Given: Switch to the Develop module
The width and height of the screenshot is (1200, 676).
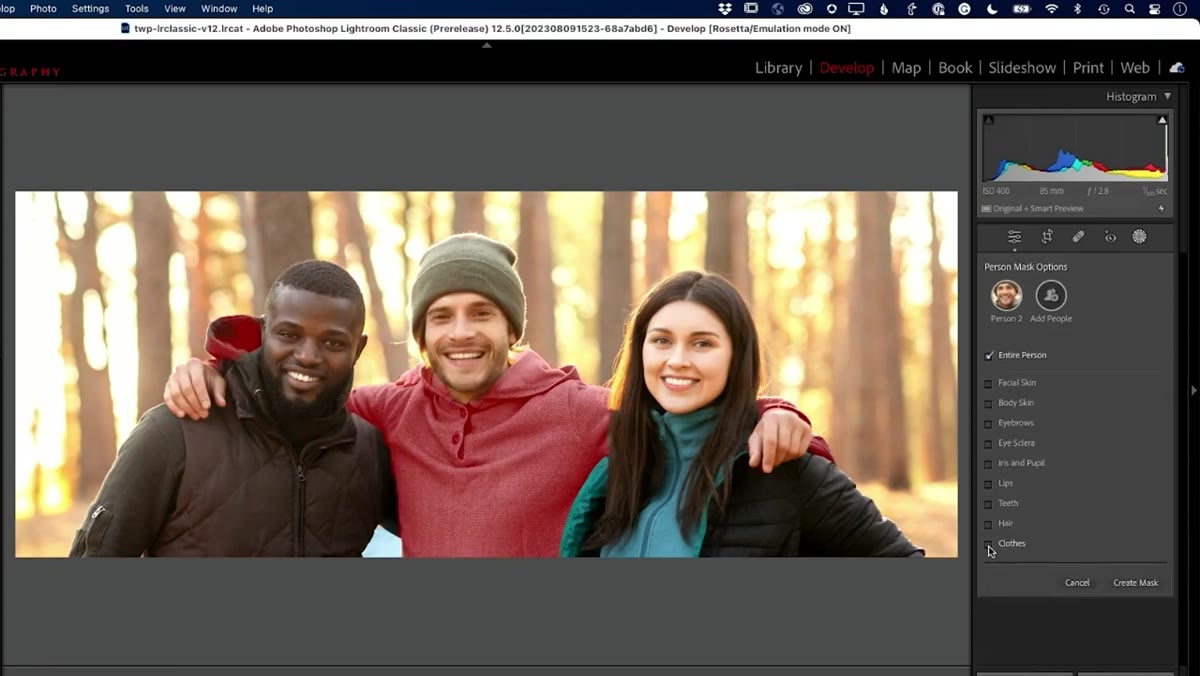Looking at the screenshot, I should (x=846, y=68).
